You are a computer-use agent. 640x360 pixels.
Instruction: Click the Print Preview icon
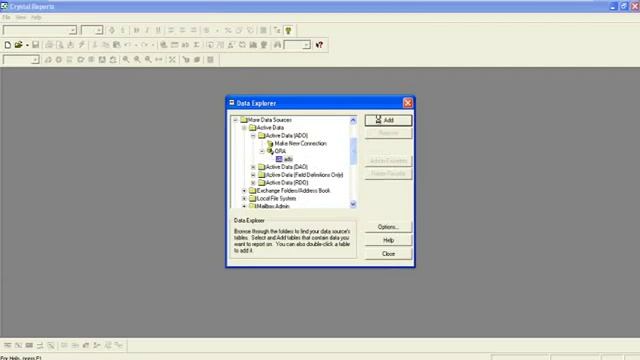(x=60, y=45)
